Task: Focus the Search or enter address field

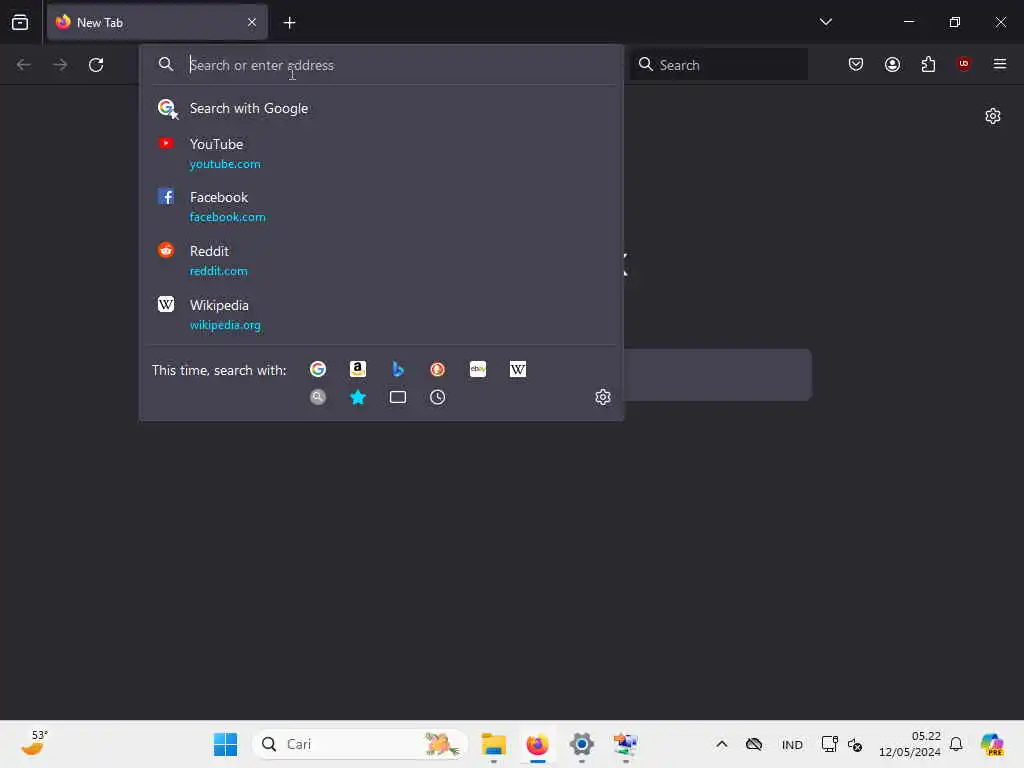Action: pos(382,65)
